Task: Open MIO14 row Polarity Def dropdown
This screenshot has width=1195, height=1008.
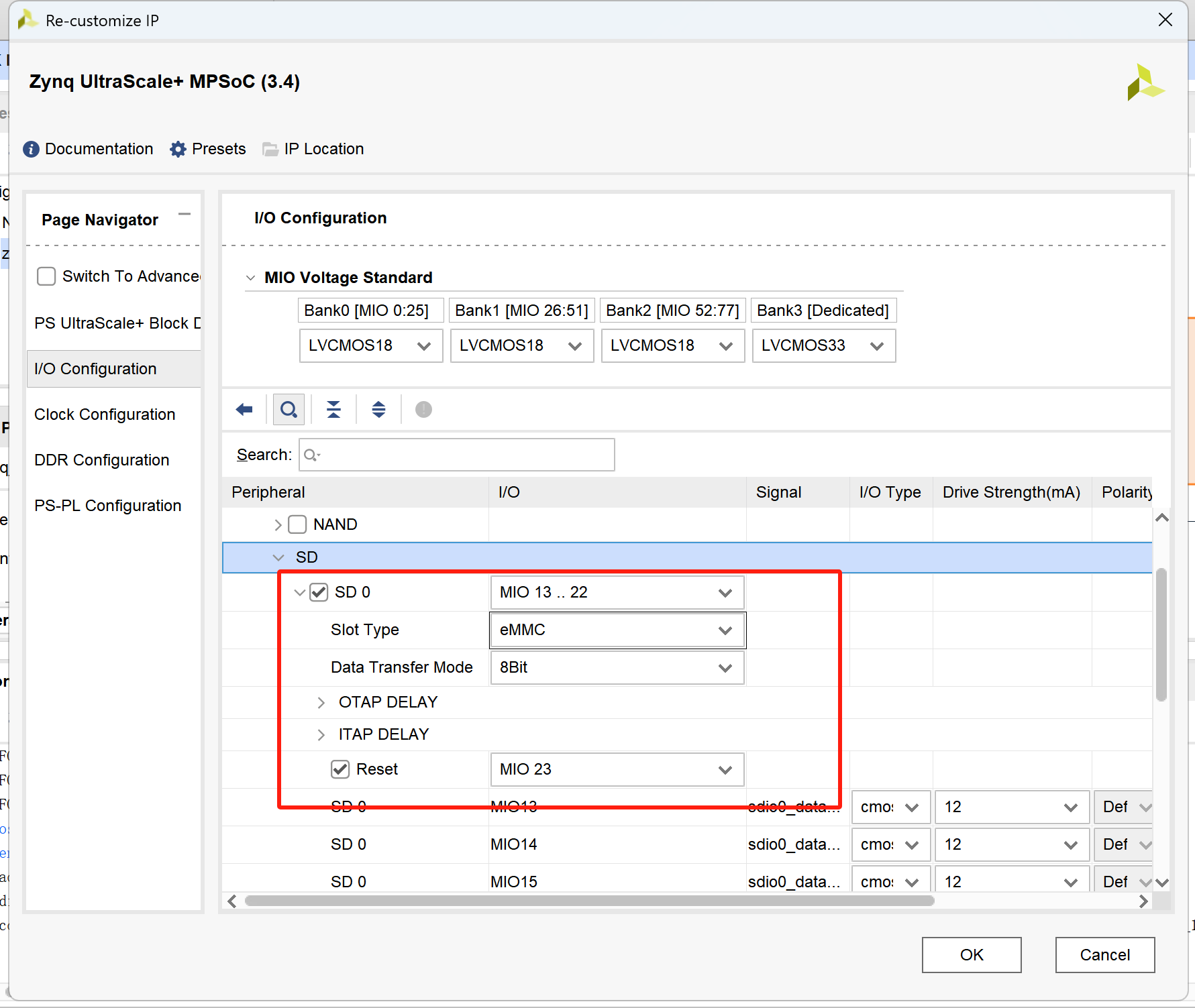Action: coord(1124,845)
